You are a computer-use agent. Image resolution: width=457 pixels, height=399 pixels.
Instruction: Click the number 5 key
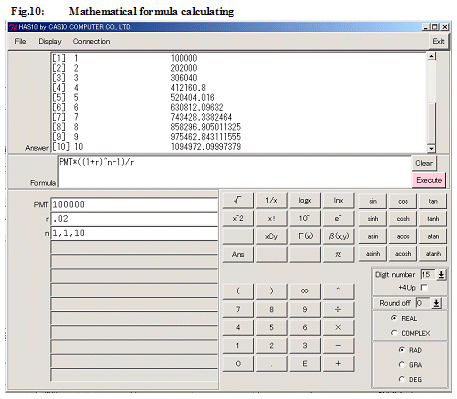click(x=271, y=327)
